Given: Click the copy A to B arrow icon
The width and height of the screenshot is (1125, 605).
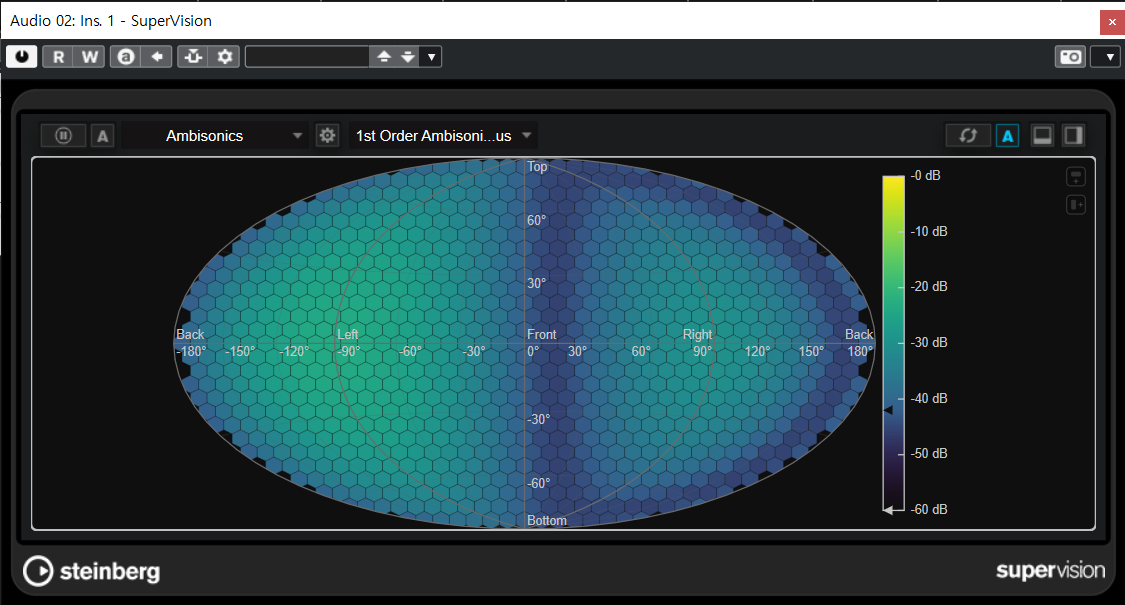Looking at the screenshot, I should click(x=156, y=57).
